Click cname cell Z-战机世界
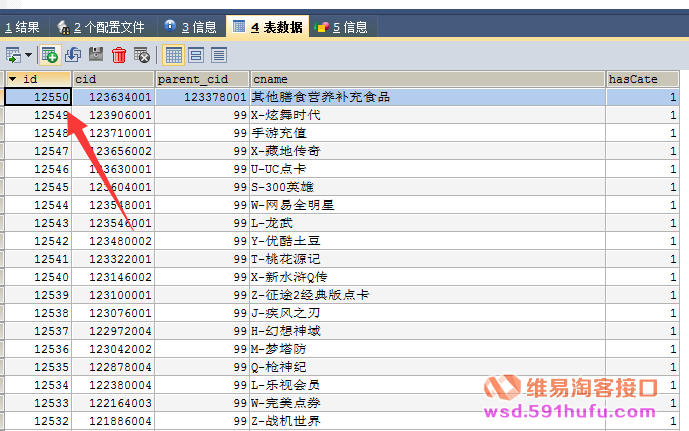Viewport: 689px width, 431px height. 428,421
